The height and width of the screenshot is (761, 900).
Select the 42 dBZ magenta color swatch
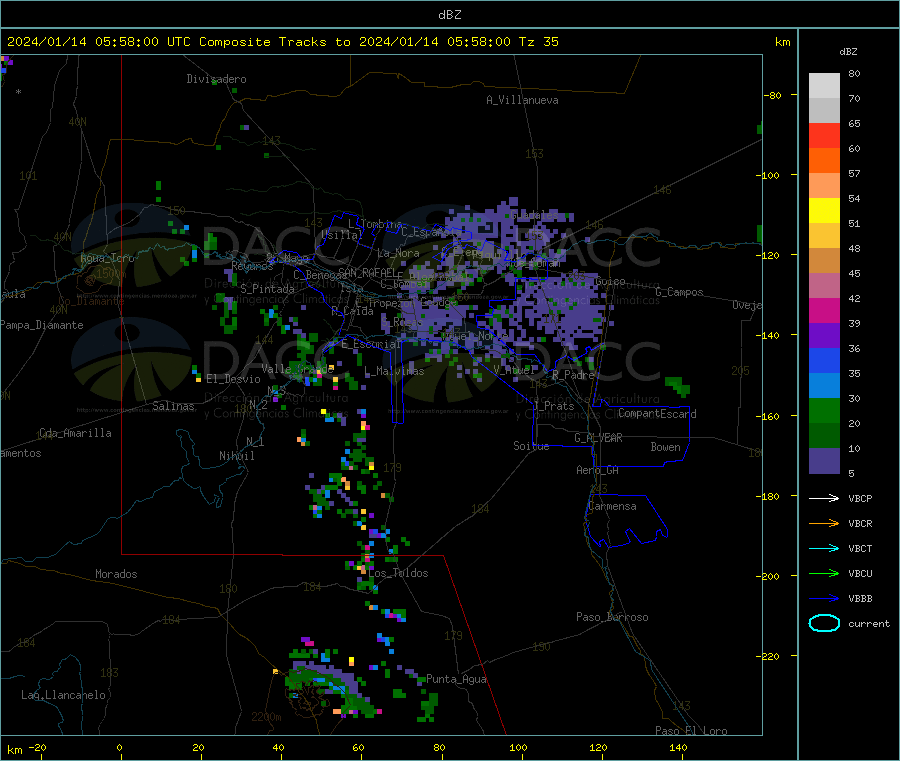pos(824,310)
